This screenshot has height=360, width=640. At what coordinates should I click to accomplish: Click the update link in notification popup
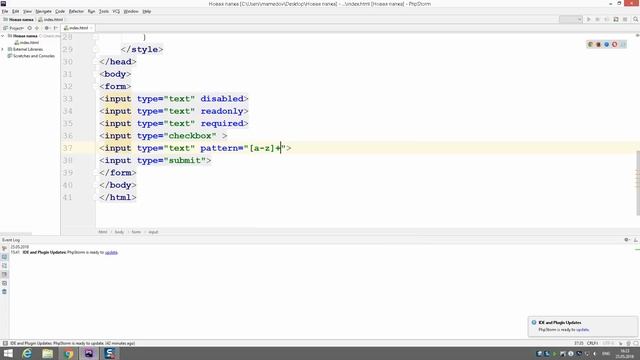[x=582, y=329]
